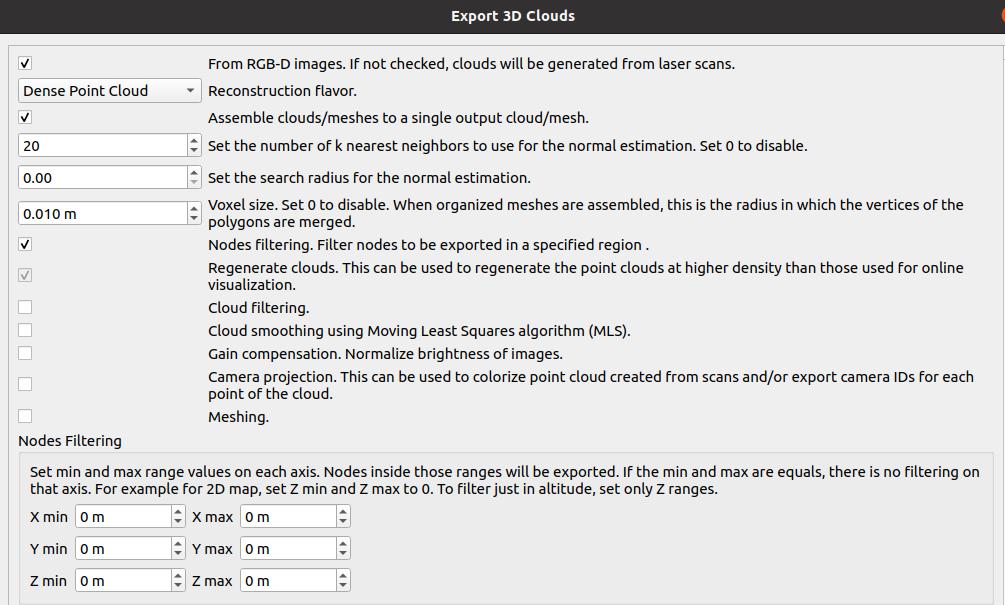Decrease the normal estimation search radius
This screenshot has height=605, width=1005.
[192, 182]
